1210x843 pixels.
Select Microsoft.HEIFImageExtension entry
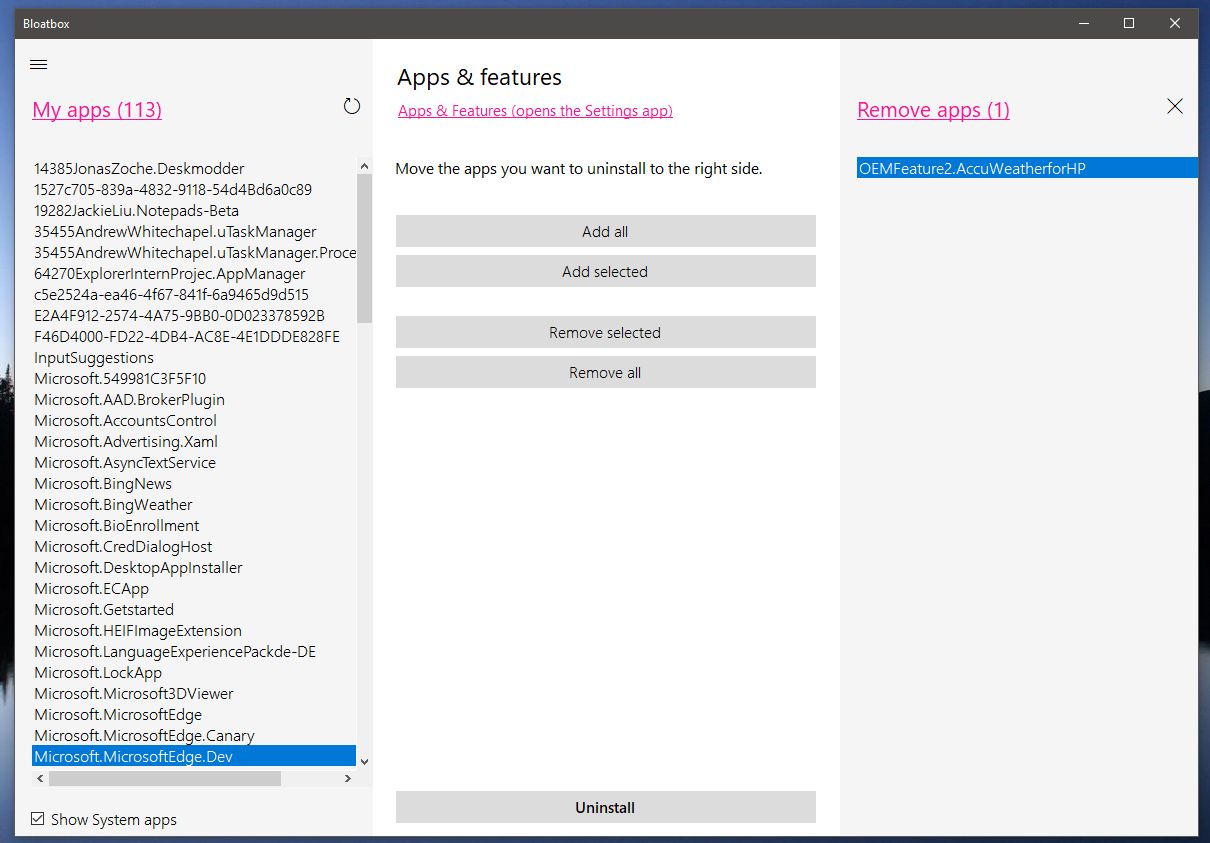pyautogui.click(x=194, y=630)
